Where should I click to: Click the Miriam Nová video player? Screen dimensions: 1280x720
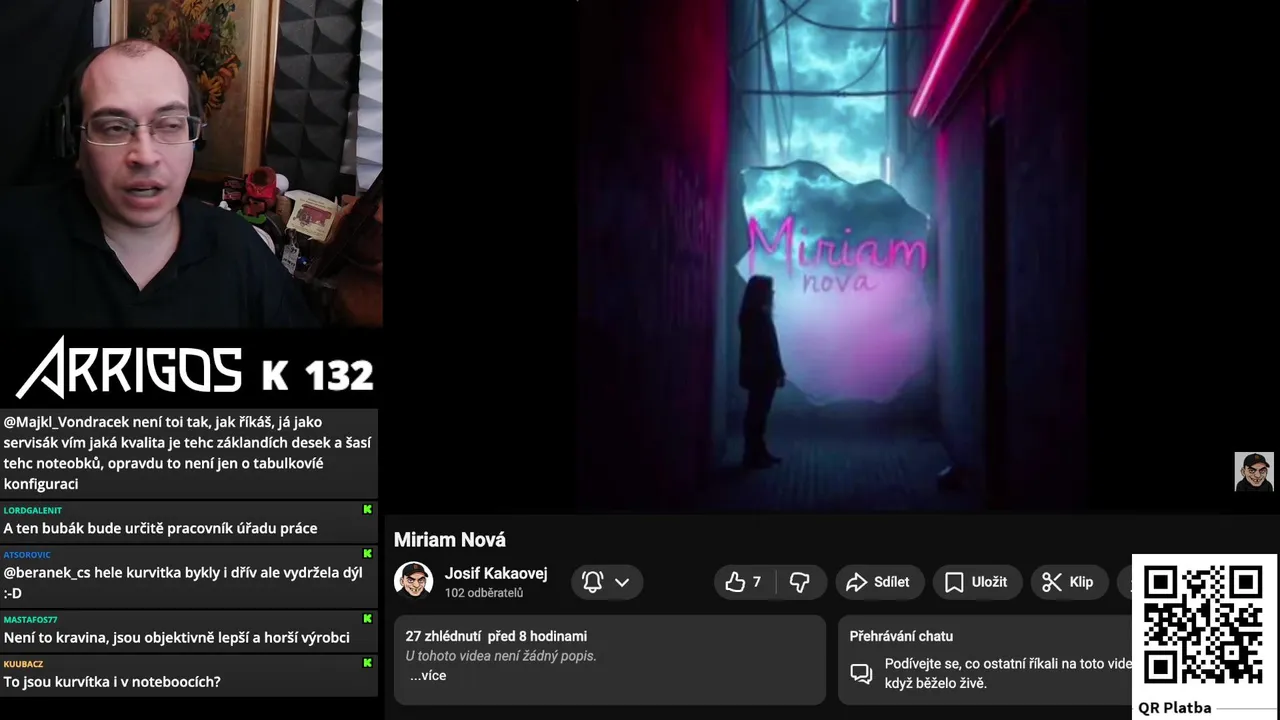[832, 256]
